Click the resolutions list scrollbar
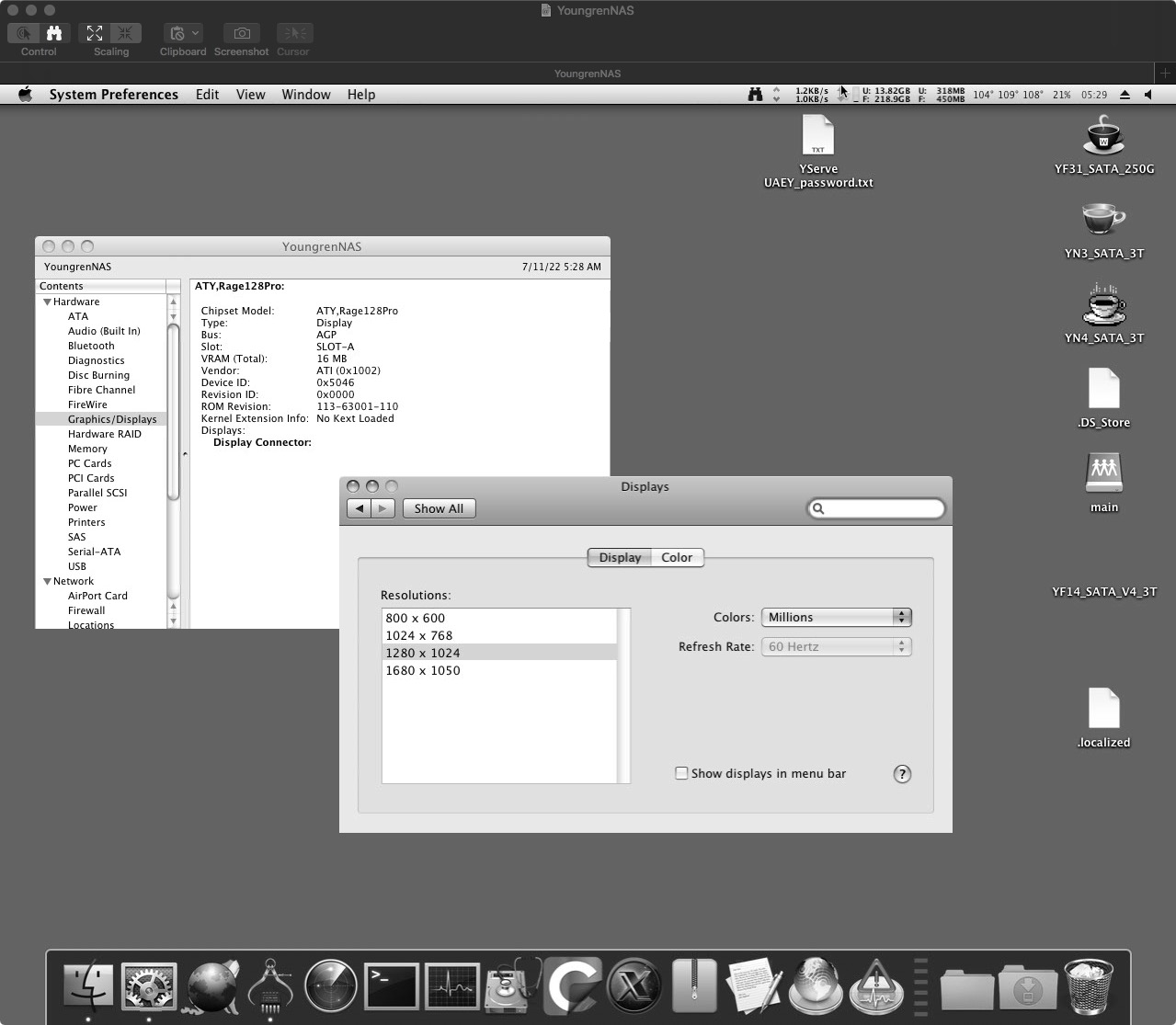 pos(623,695)
